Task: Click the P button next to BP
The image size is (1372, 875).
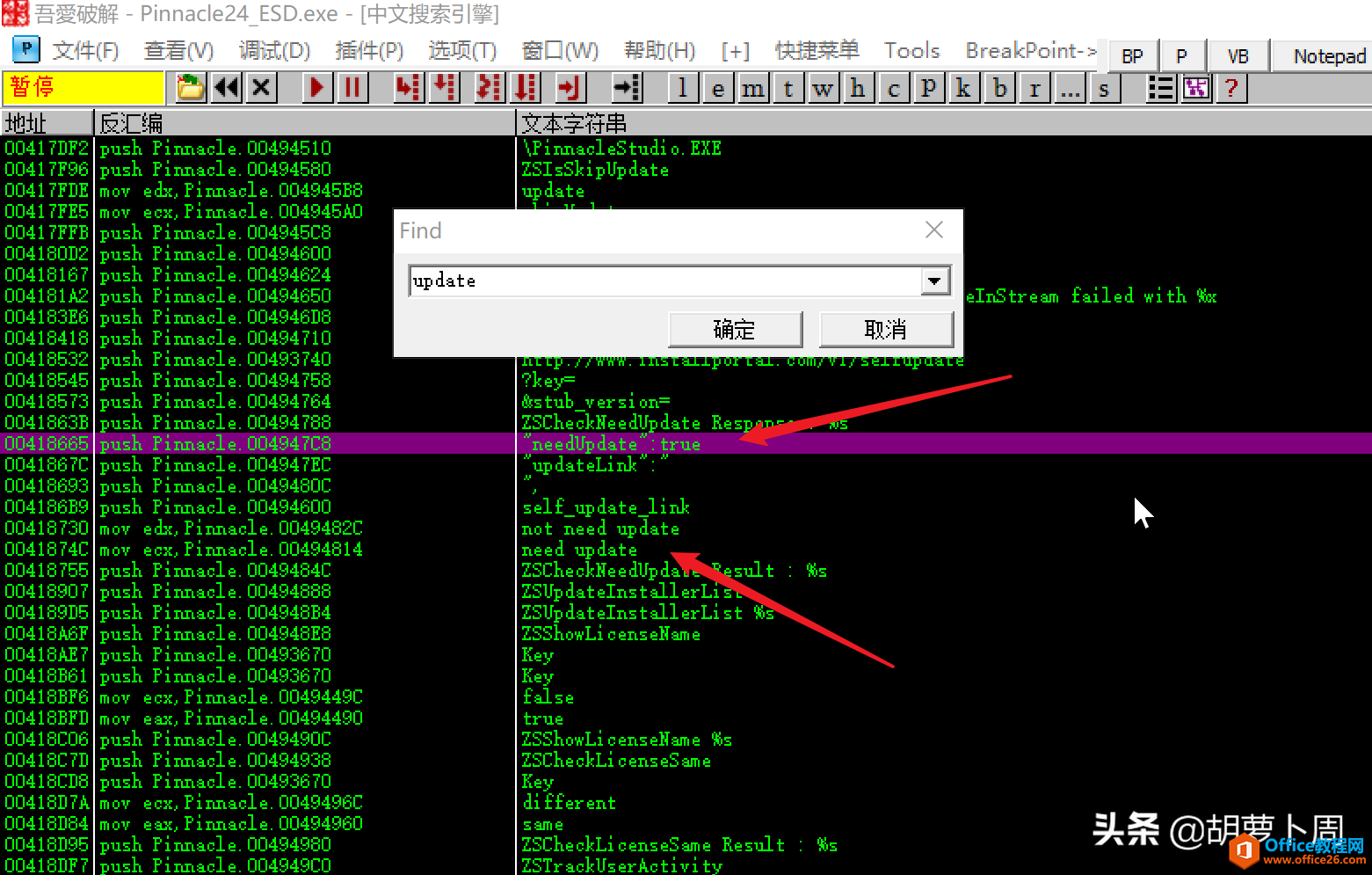Action: pos(1181,56)
